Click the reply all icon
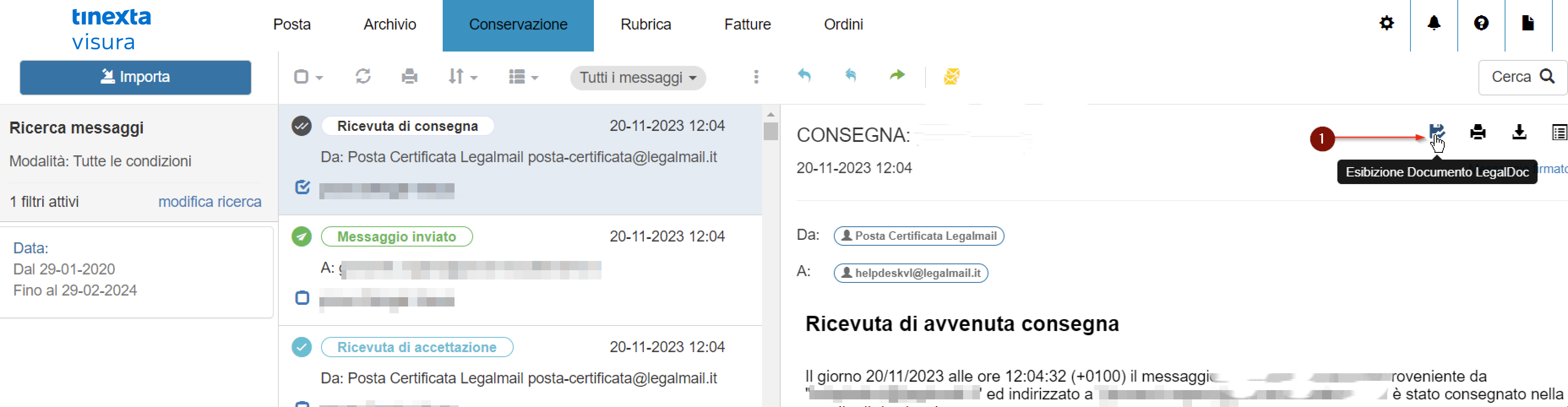The width and height of the screenshot is (1568, 407). point(851,76)
